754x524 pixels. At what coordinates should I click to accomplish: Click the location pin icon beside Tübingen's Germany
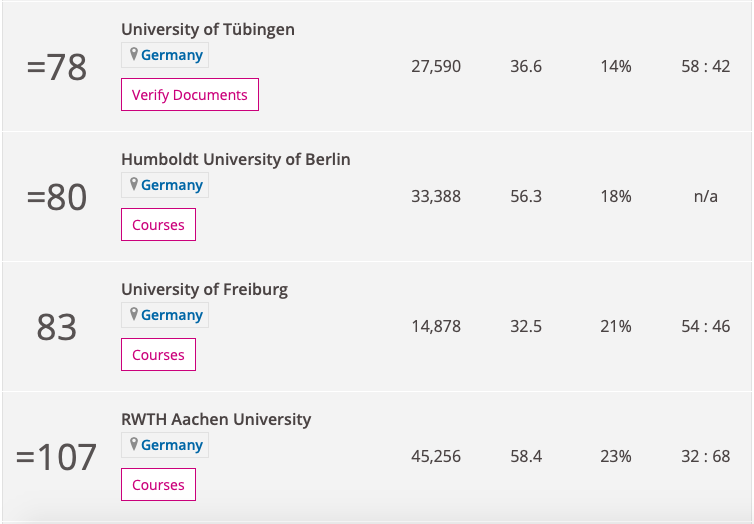(x=133, y=55)
